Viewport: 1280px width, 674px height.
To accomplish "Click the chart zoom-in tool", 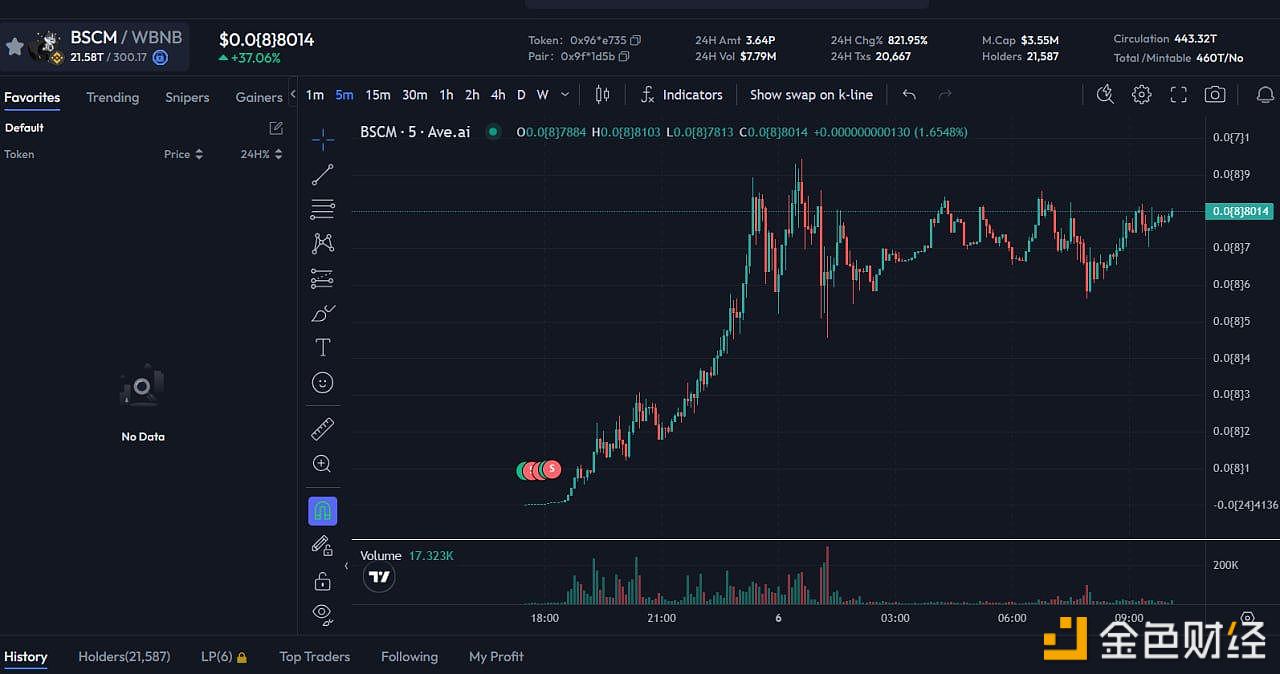I will coord(322,464).
